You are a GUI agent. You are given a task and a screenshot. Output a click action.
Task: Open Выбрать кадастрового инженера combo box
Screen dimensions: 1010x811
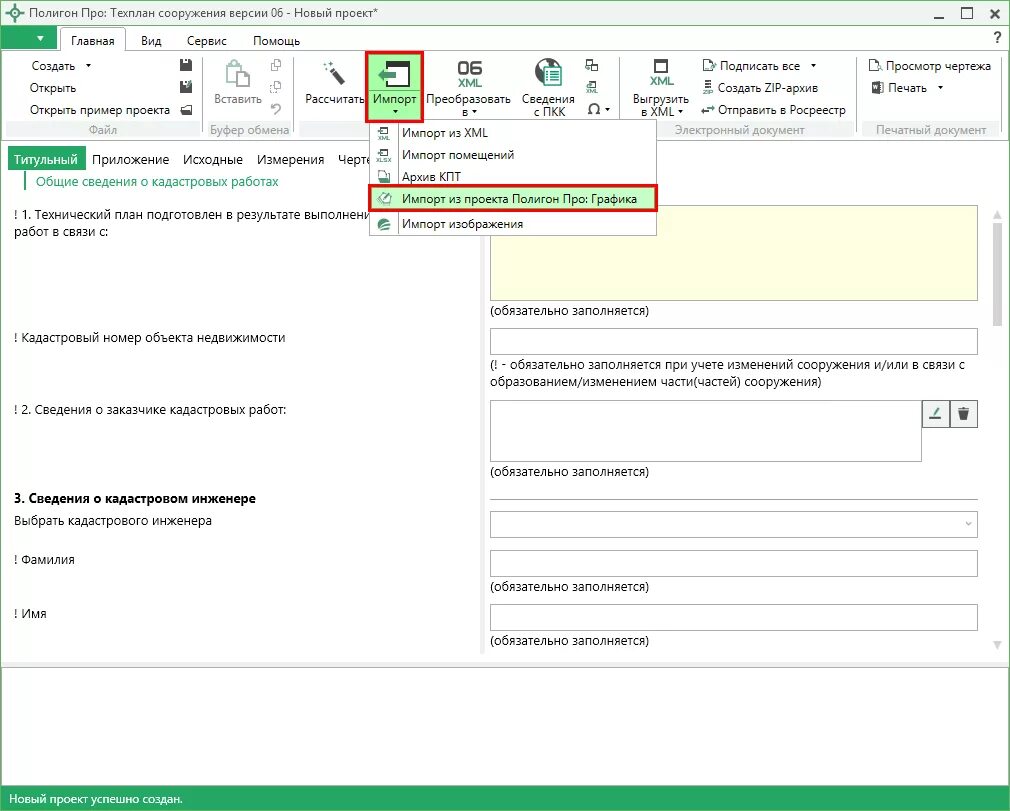click(734, 524)
